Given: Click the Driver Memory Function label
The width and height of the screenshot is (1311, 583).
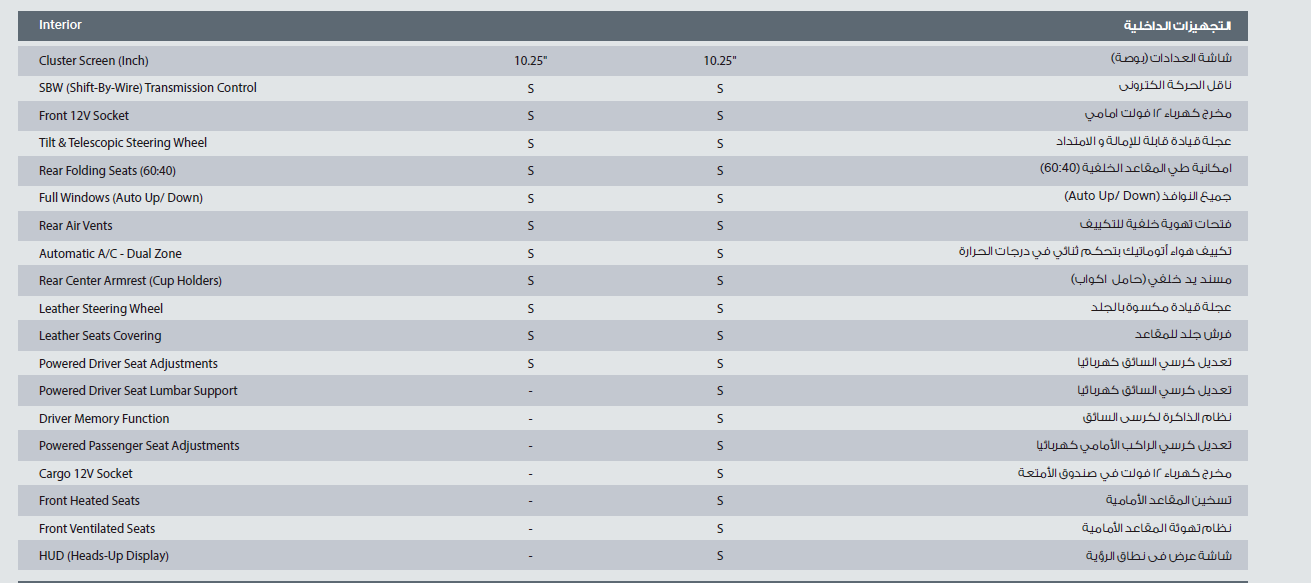Looking at the screenshot, I should pos(104,419).
